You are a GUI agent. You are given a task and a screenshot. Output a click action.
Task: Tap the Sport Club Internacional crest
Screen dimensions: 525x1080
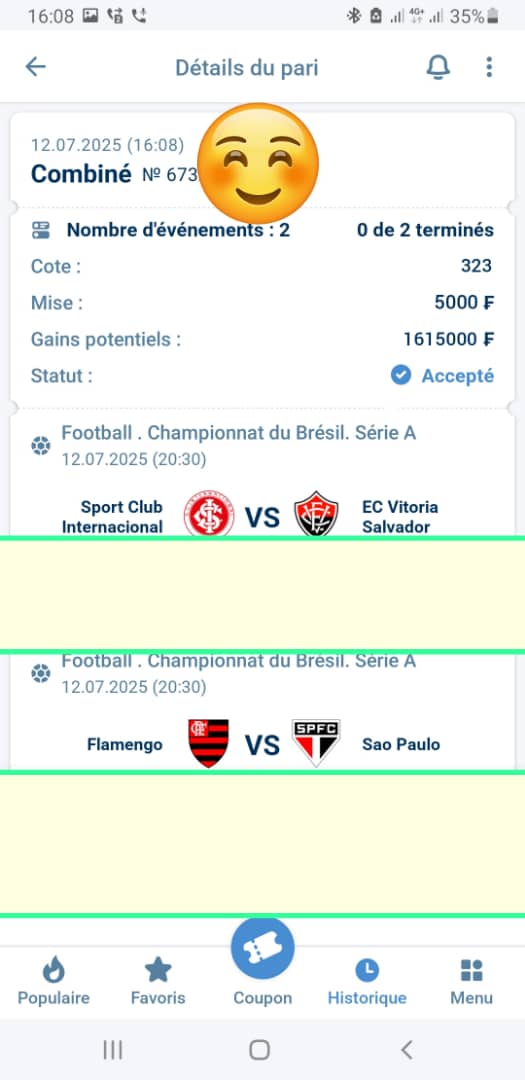click(209, 514)
